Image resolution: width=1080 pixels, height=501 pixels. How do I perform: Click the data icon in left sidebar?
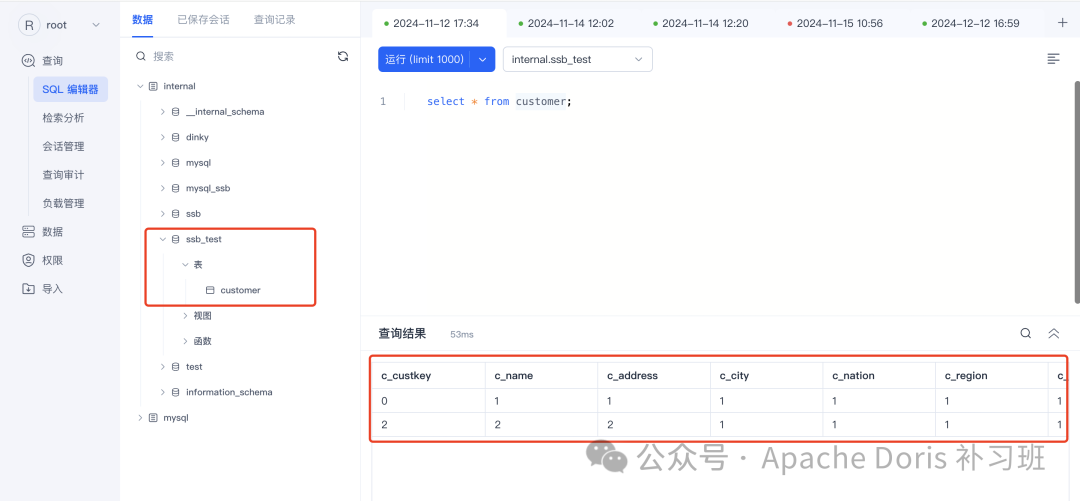[28, 232]
